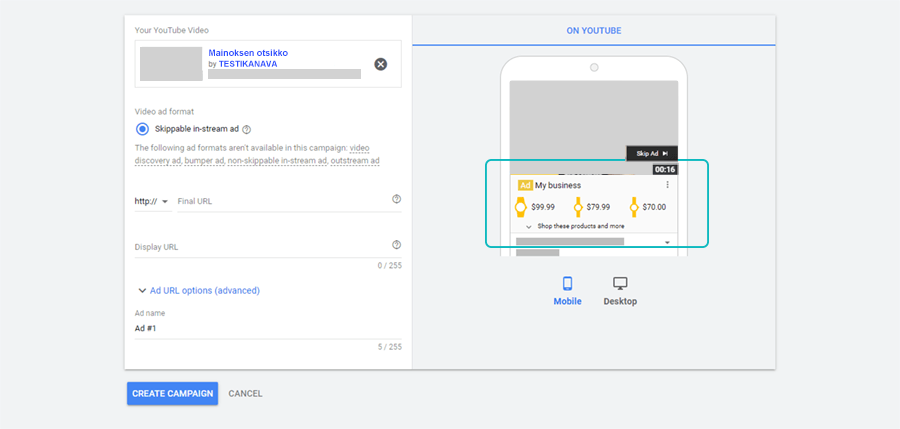Click the watch icon priced $99.99
Viewport: 900px width, 429px height.
pos(521,207)
